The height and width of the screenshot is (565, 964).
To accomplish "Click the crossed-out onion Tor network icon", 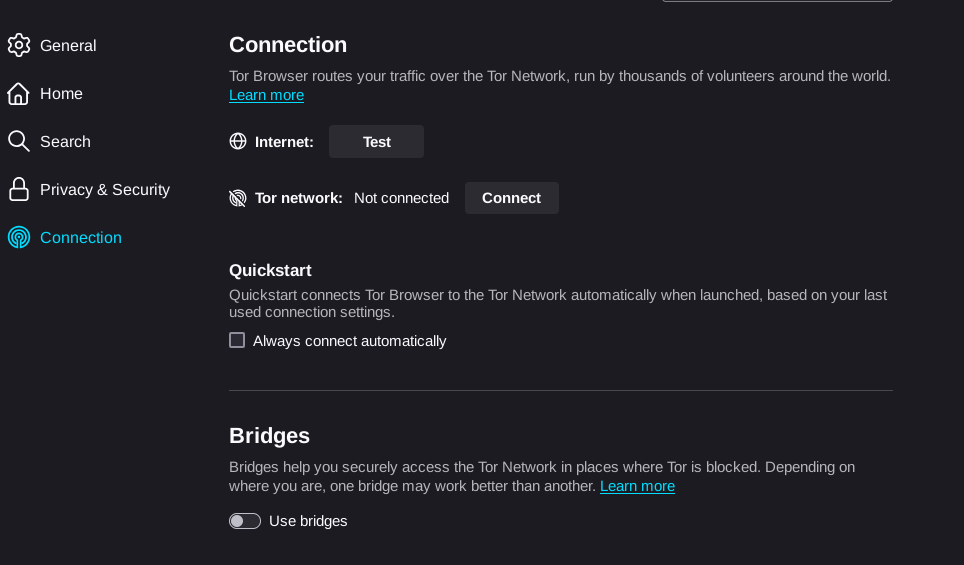I will coord(238,198).
